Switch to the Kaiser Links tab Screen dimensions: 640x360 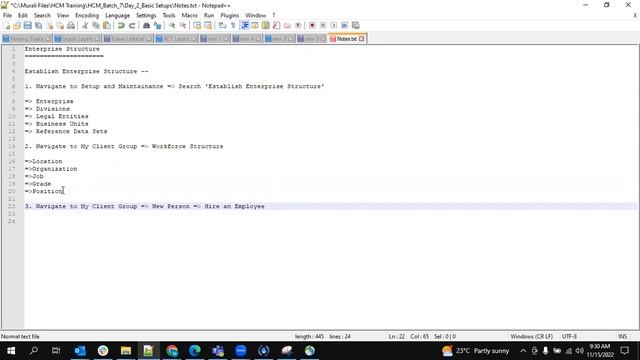127,39
